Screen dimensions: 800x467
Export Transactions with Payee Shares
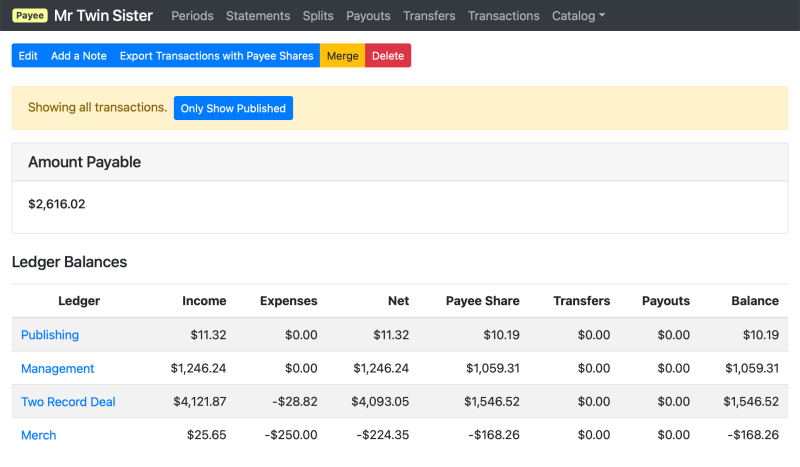pyautogui.click(x=216, y=56)
